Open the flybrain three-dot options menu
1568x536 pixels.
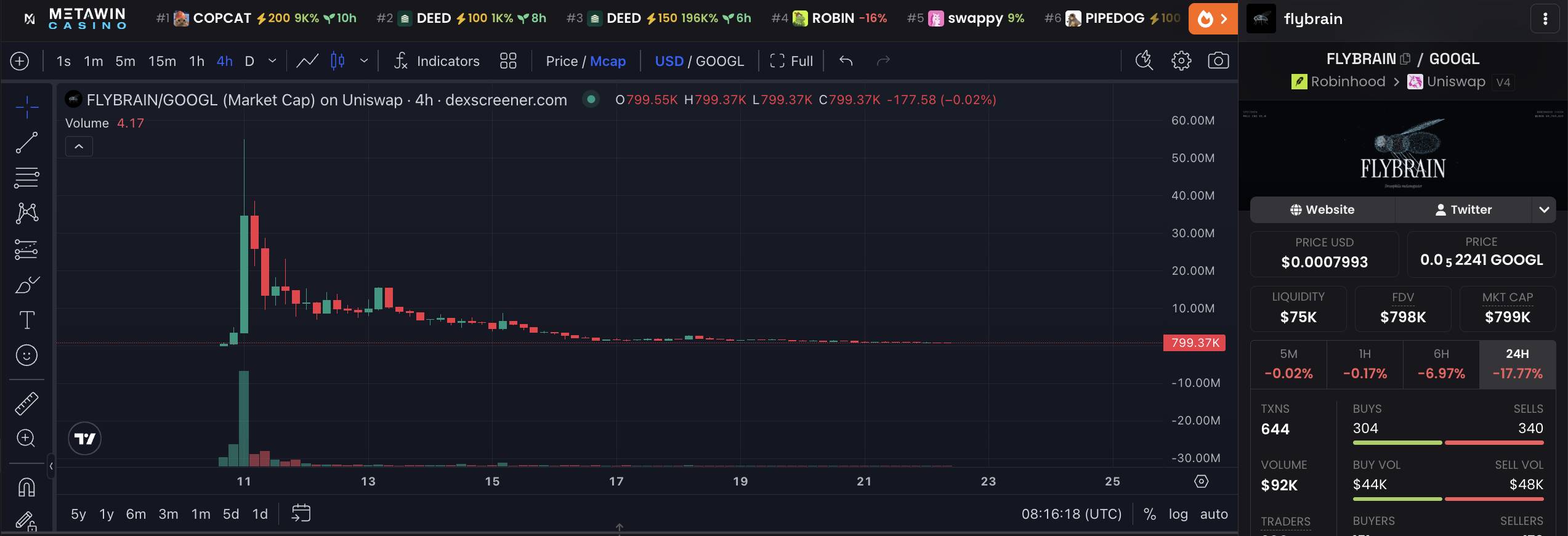coord(1545,19)
